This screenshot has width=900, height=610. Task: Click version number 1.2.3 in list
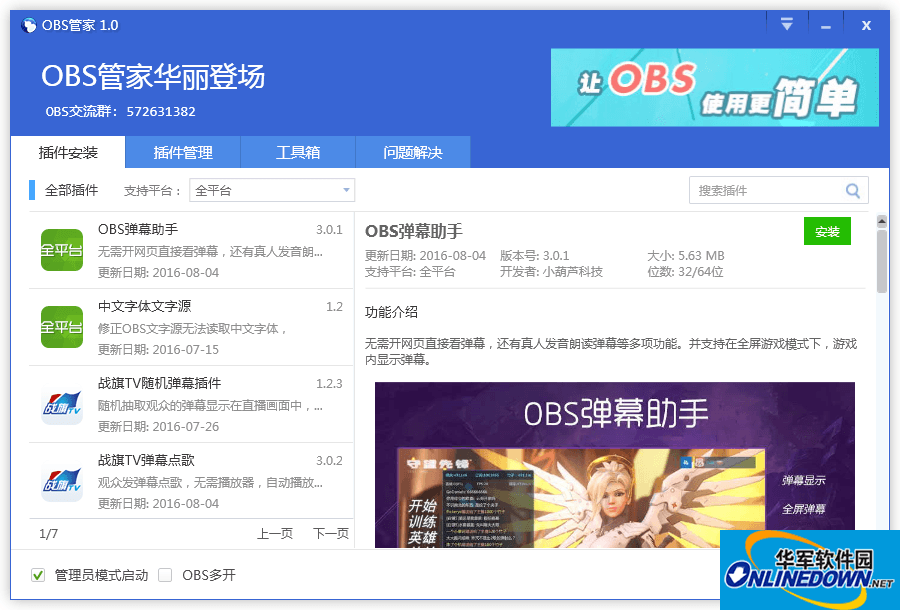pos(329,384)
